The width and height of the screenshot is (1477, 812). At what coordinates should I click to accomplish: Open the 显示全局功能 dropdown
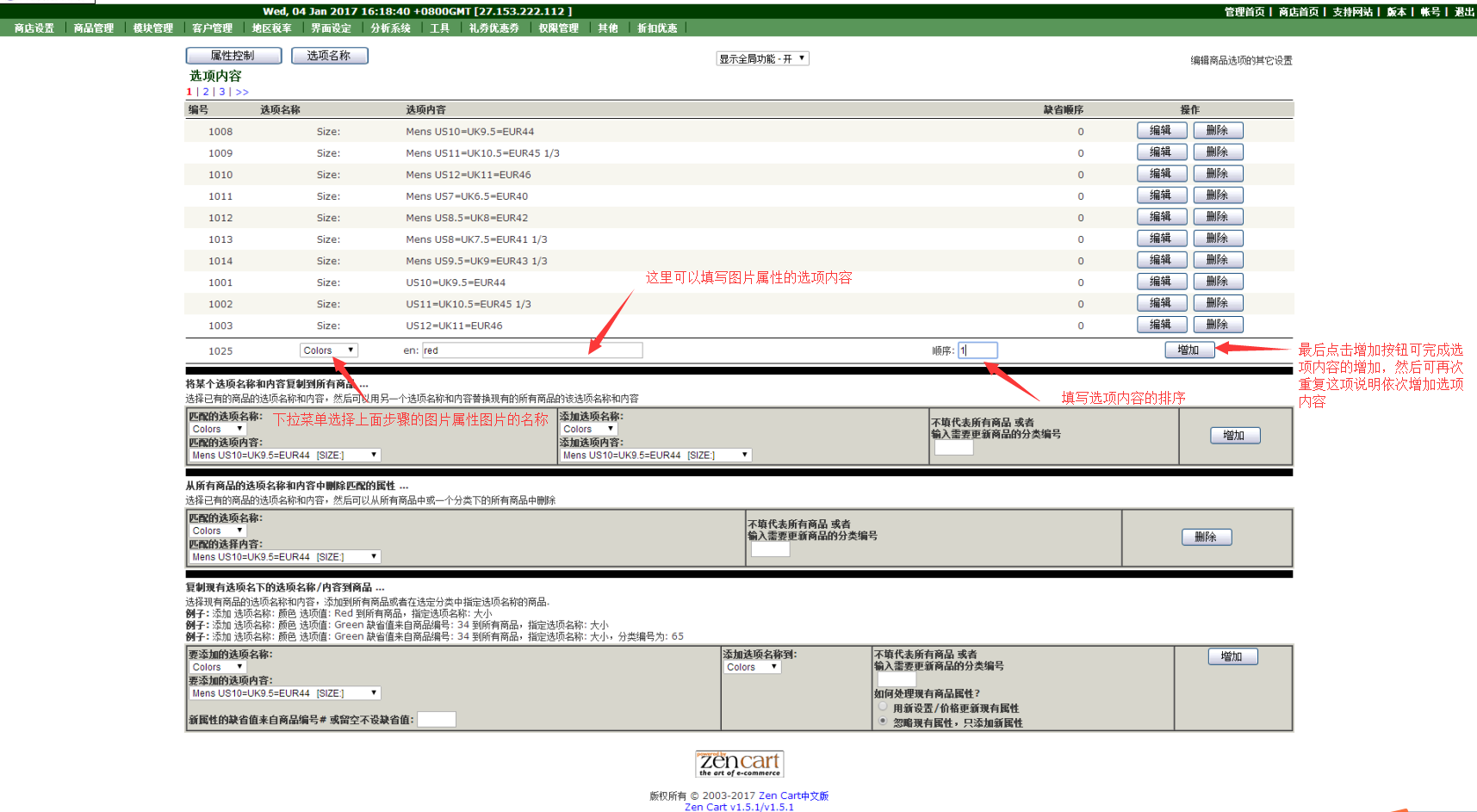[x=762, y=59]
